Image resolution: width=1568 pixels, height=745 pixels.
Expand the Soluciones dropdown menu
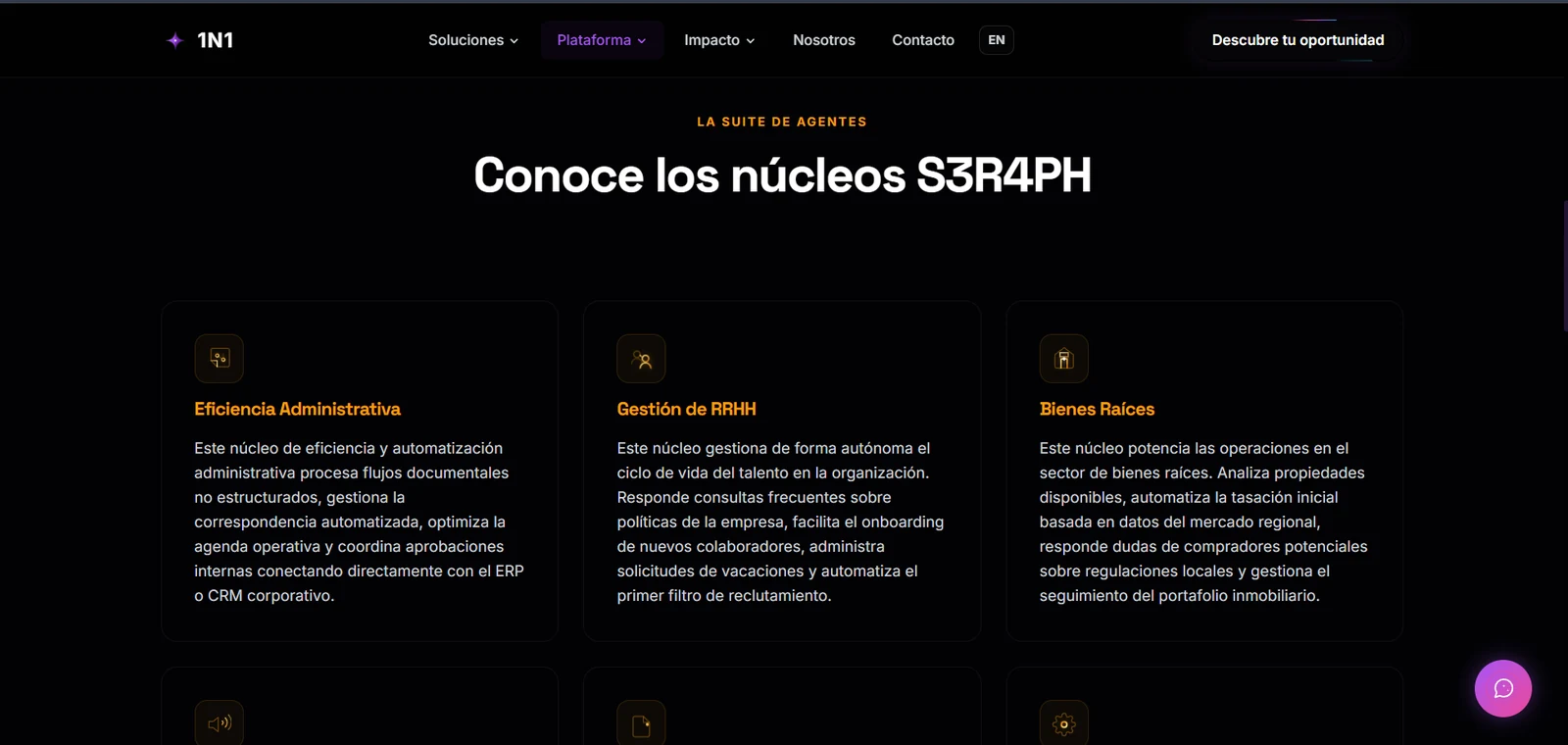click(473, 40)
